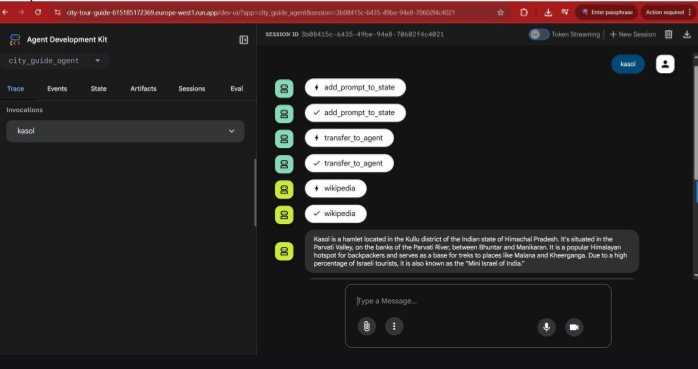The width and height of the screenshot is (698, 369).
Task: Collapse the side panel with the panel icon
Action: click(243, 40)
